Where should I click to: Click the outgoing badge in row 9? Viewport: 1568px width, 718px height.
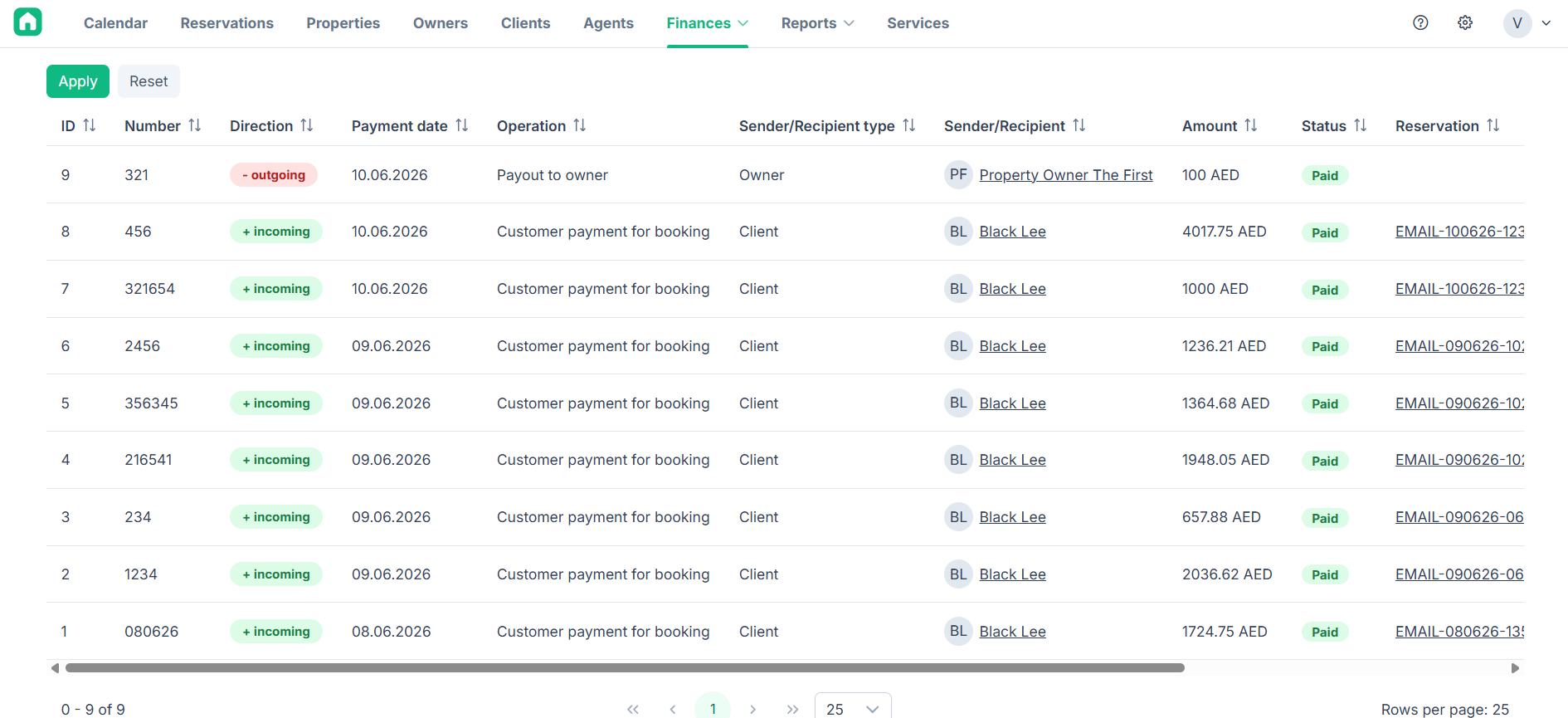[274, 175]
